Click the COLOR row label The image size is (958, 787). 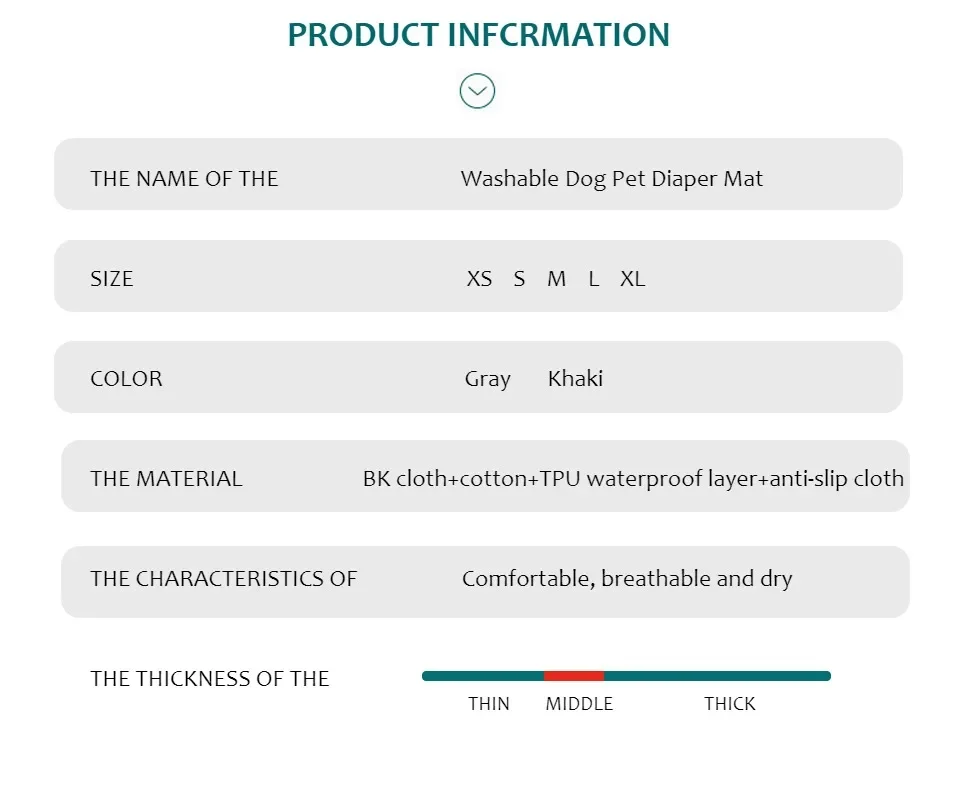pos(126,379)
